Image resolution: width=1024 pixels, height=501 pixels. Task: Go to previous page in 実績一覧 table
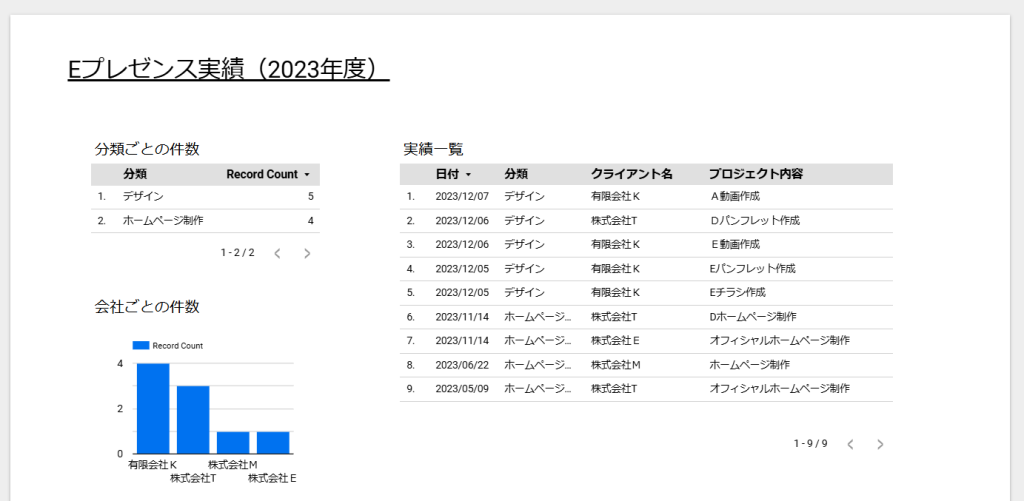[x=850, y=444]
